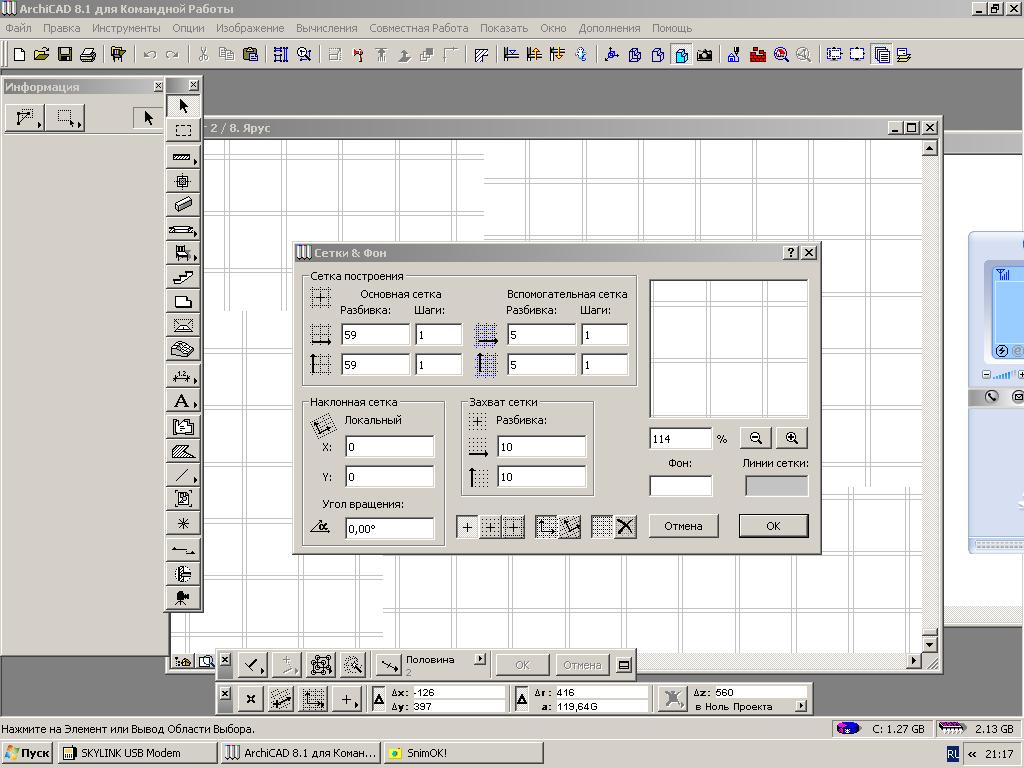Select the Roof tool in toolbox
The height and width of the screenshot is (768, 1024).
[x=182, y=325]
